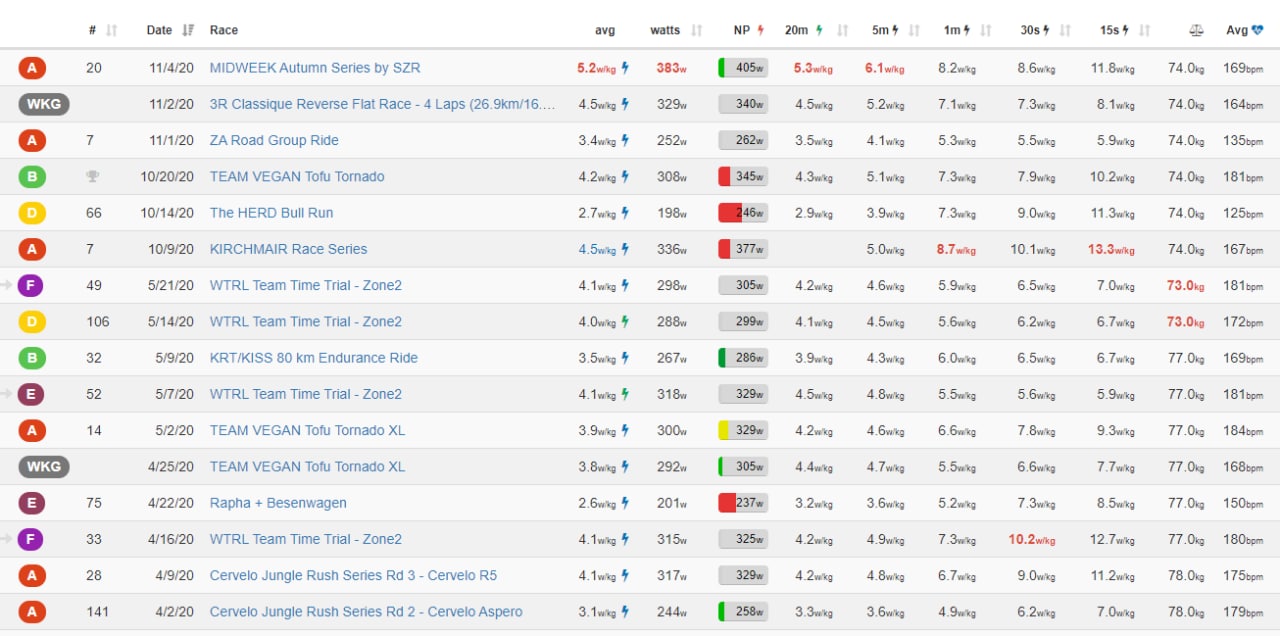Open KRT/KISS 80 km Endurance Ride
This screenshot has height=636, width=1280.
click(313, 358)
